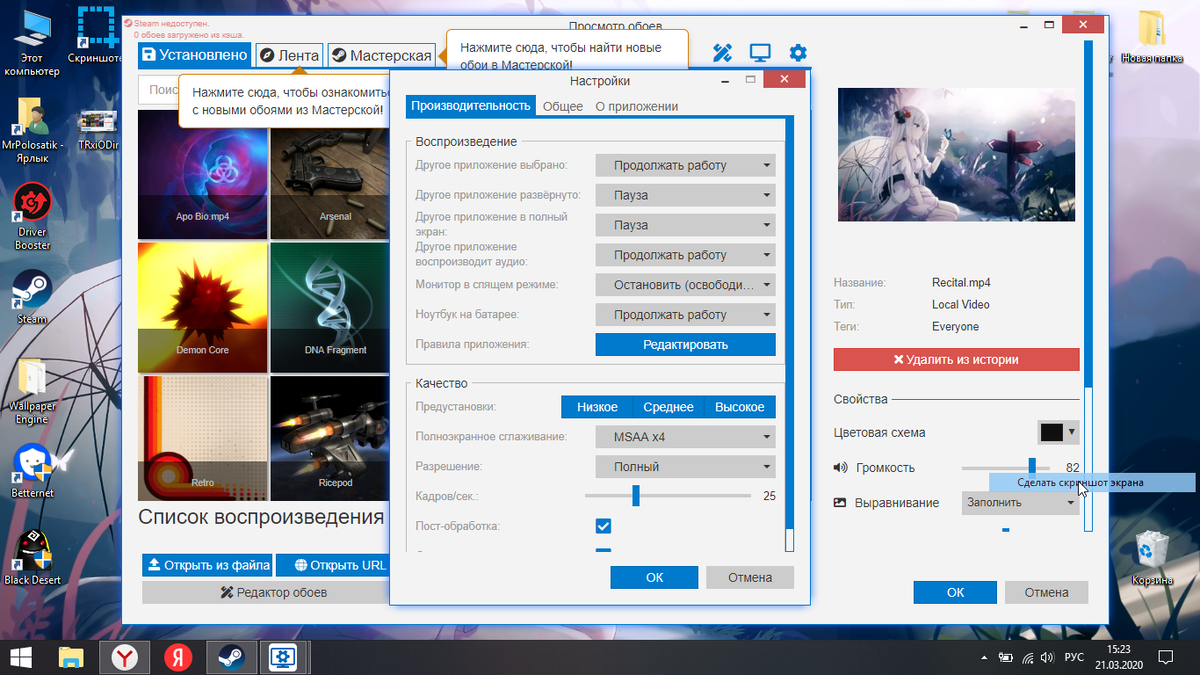The width and height of the screenshot is (1200, 675).
Task: Click Редактор обоев button
Action: tap(265, 592)
